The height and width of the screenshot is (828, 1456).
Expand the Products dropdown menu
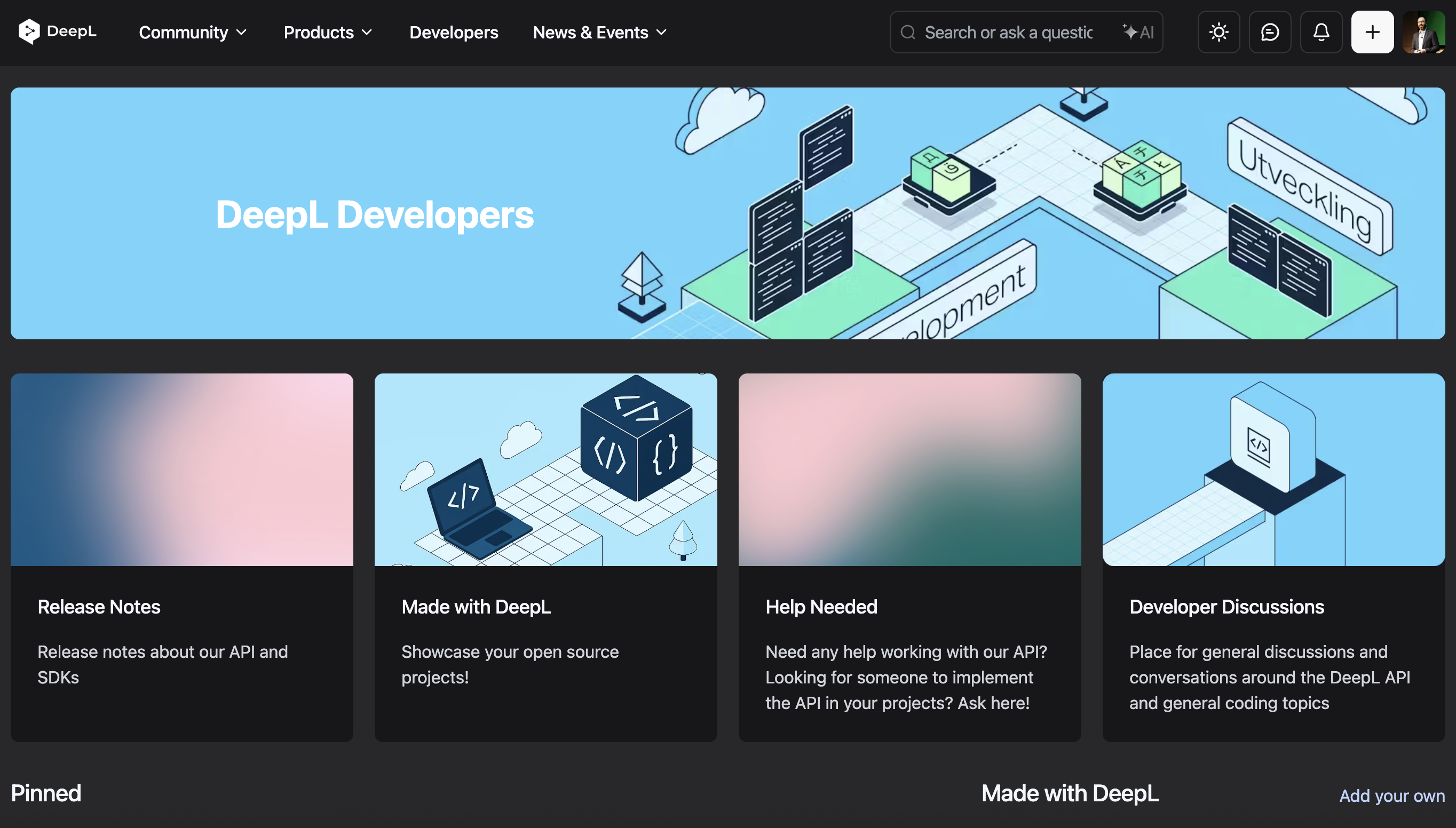point(328,33)
